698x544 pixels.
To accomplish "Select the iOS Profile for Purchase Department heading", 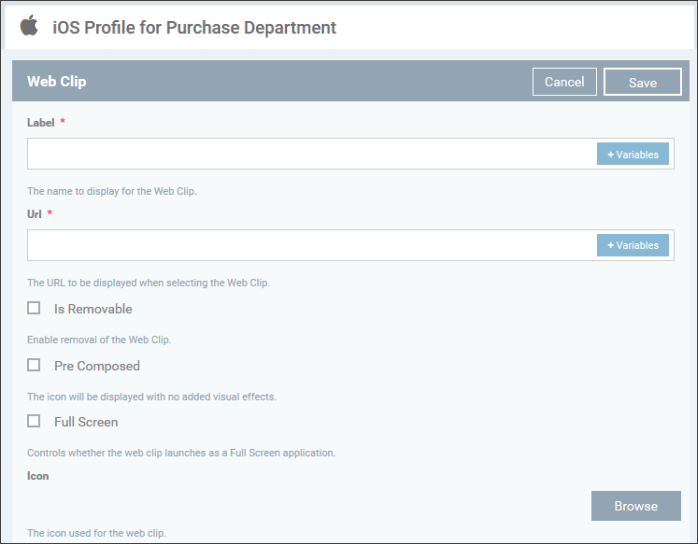I will click(194, 28).
